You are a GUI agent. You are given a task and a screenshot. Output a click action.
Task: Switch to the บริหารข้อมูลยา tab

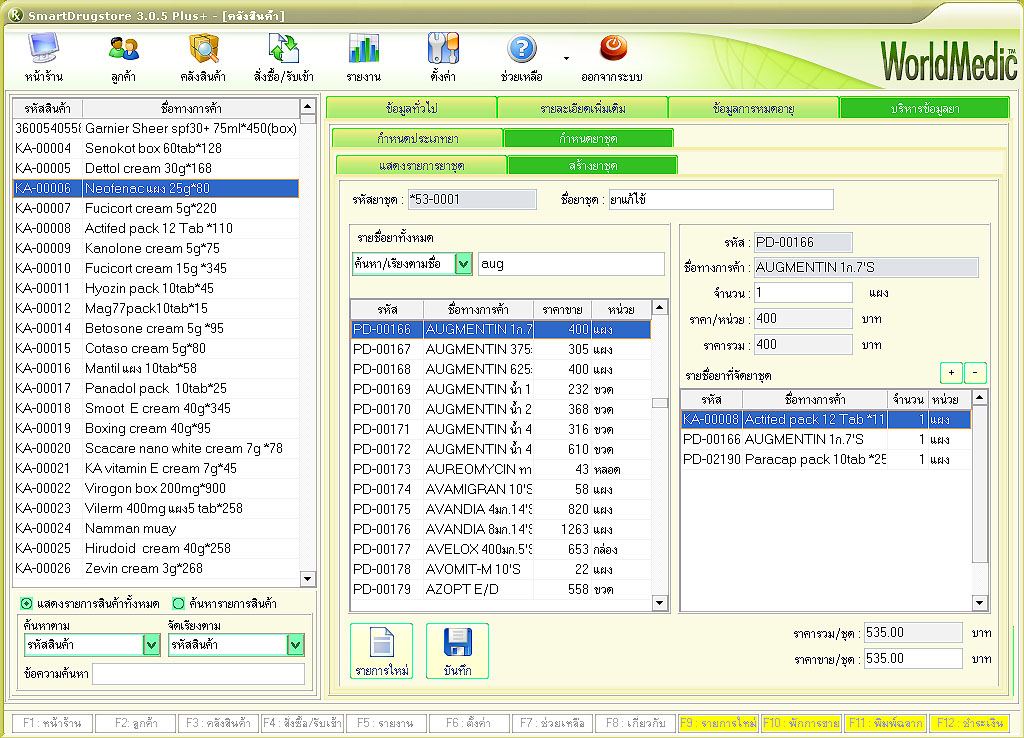pos(925,108)
